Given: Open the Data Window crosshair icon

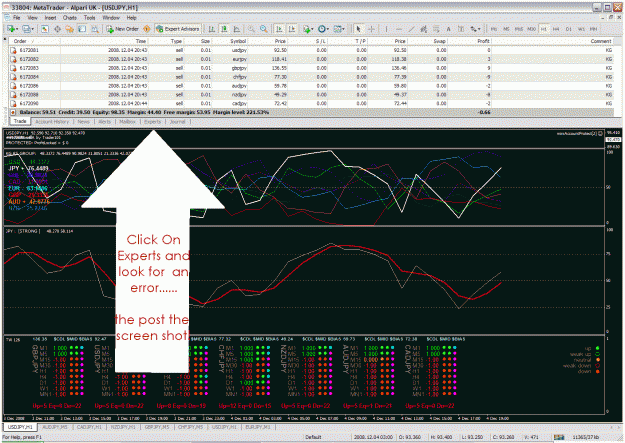Looking at the screenshot, I should (57, 29).
